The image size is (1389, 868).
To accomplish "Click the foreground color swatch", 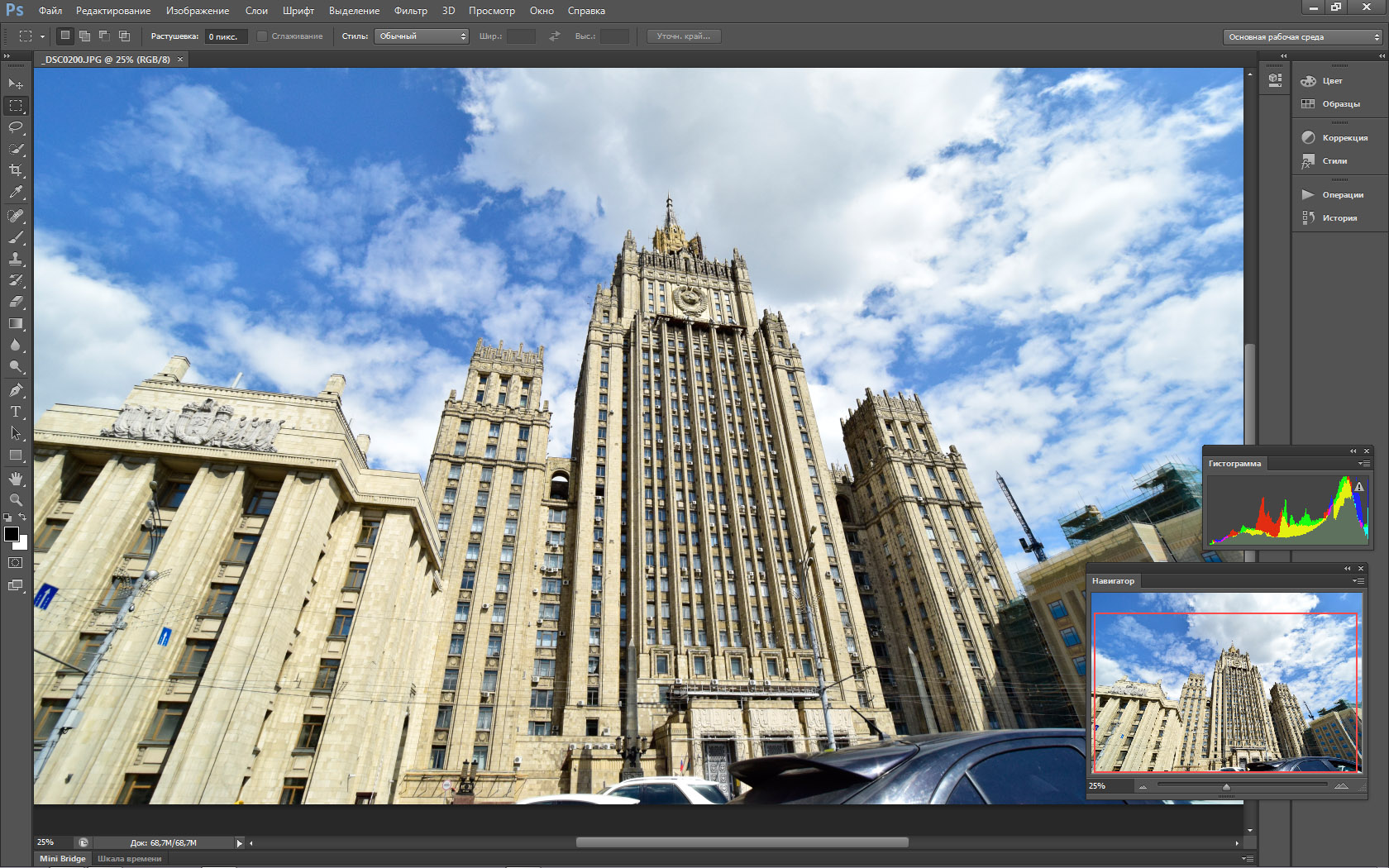I will coord(10,533).
